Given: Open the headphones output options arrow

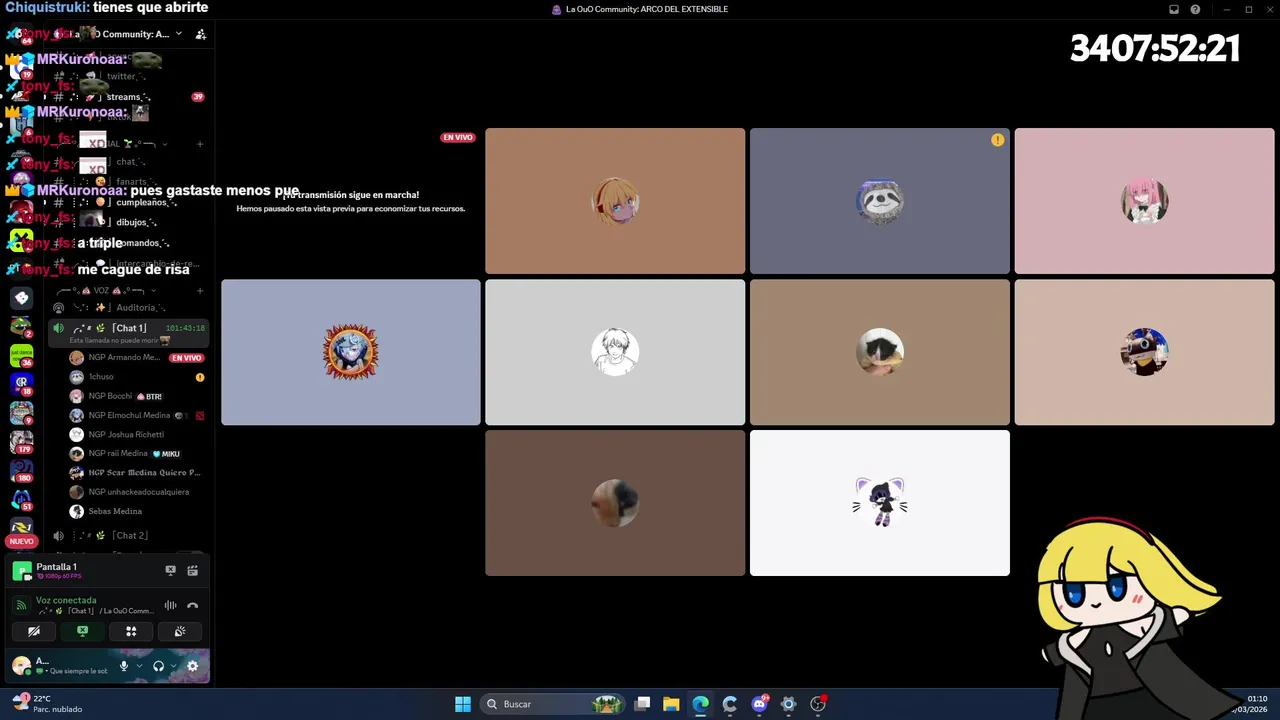Looking at the screenshot, I should click(x=174, y=666).
